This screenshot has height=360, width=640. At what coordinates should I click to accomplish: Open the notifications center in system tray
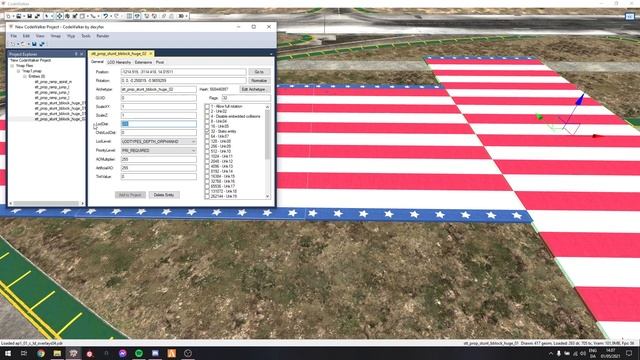(x=629, y=353)
